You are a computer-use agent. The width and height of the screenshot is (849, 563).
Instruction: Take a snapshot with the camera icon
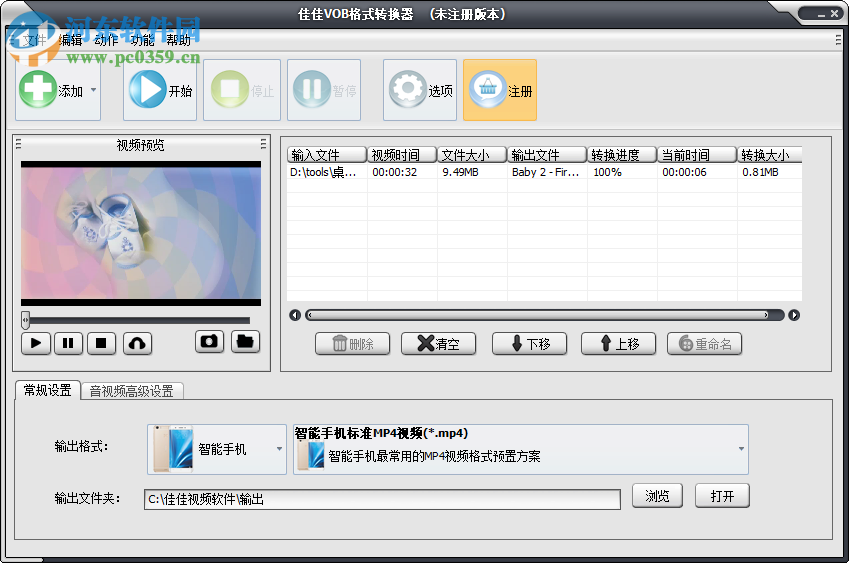(x=210, y=342)
